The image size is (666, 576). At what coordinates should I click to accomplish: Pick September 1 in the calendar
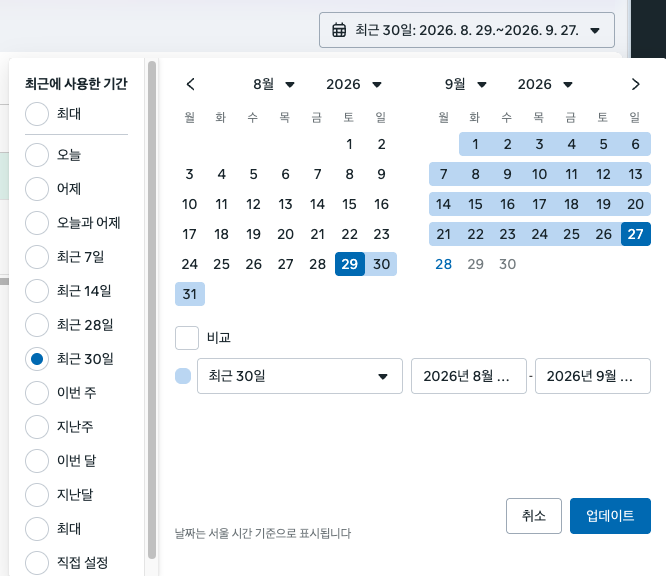[x=475, y=144]
